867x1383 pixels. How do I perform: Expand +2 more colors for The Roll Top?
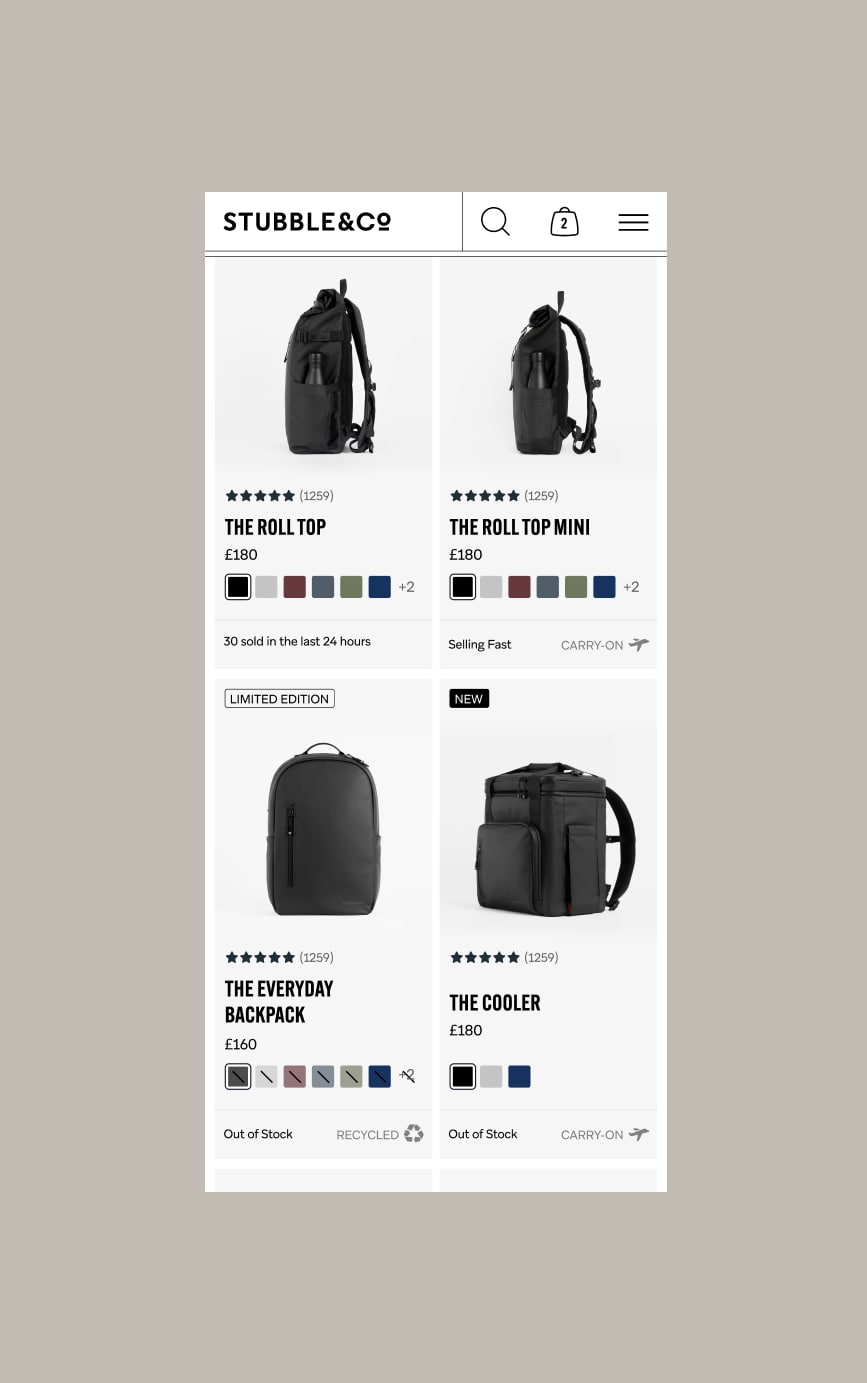click(x=406, y=587)
